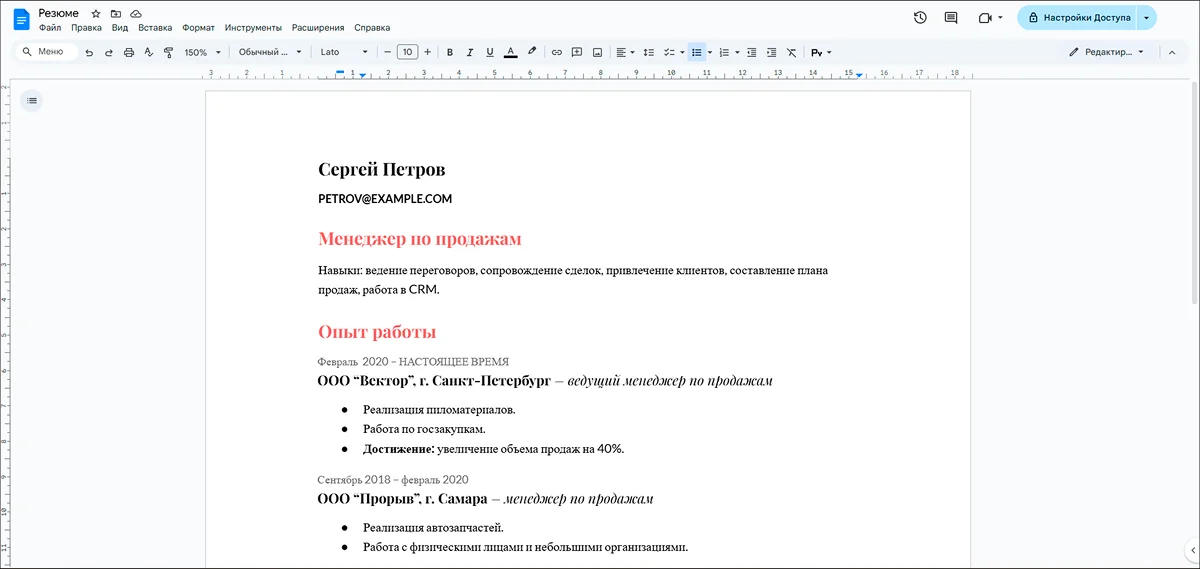The width and height of the screenshot is (1200, 569).
Task: Open the zoom level 150% dropdown
Action: [x=203, y=52]
